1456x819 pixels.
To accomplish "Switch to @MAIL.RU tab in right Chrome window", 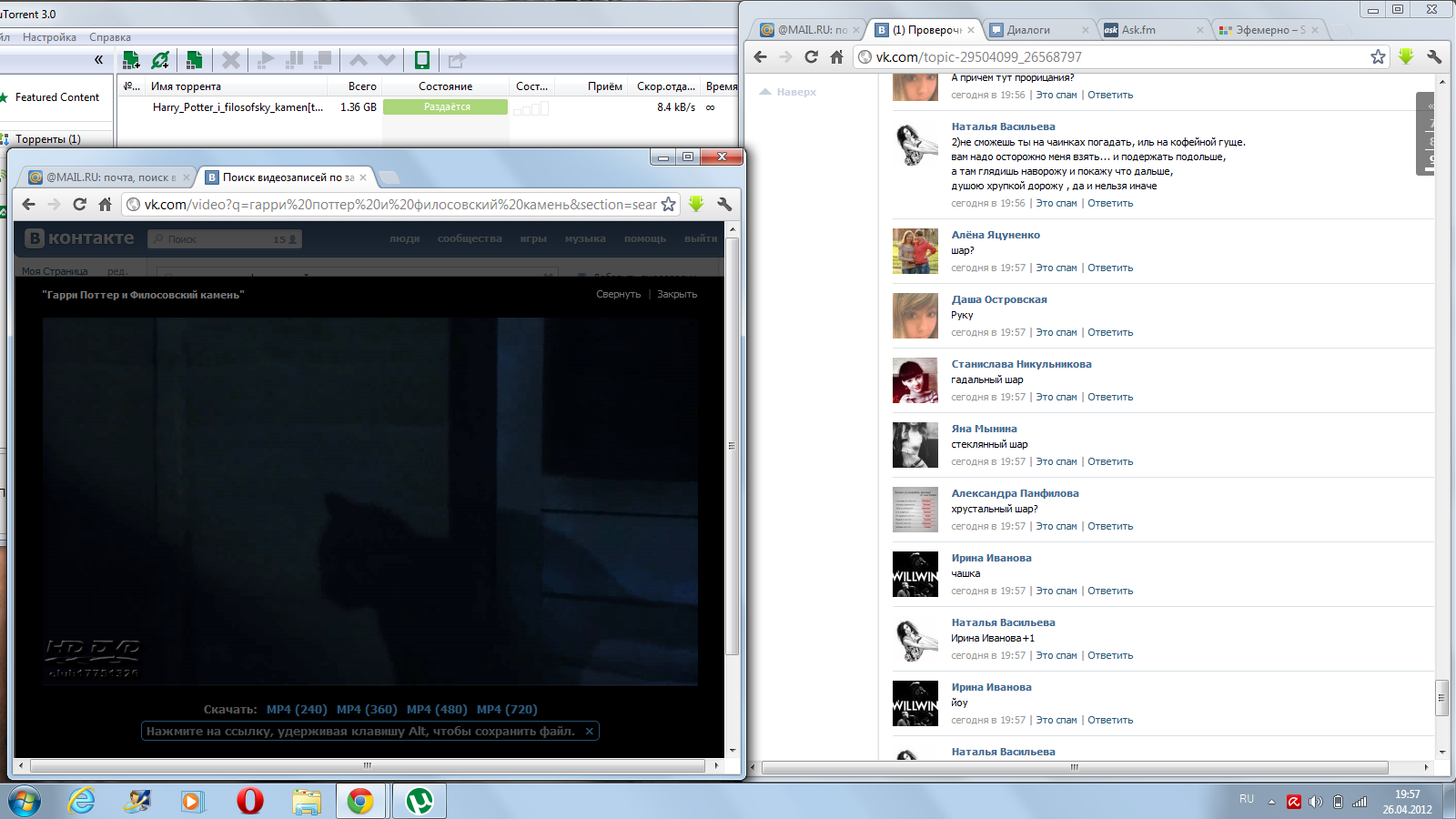I will click(x=810, y=30).
